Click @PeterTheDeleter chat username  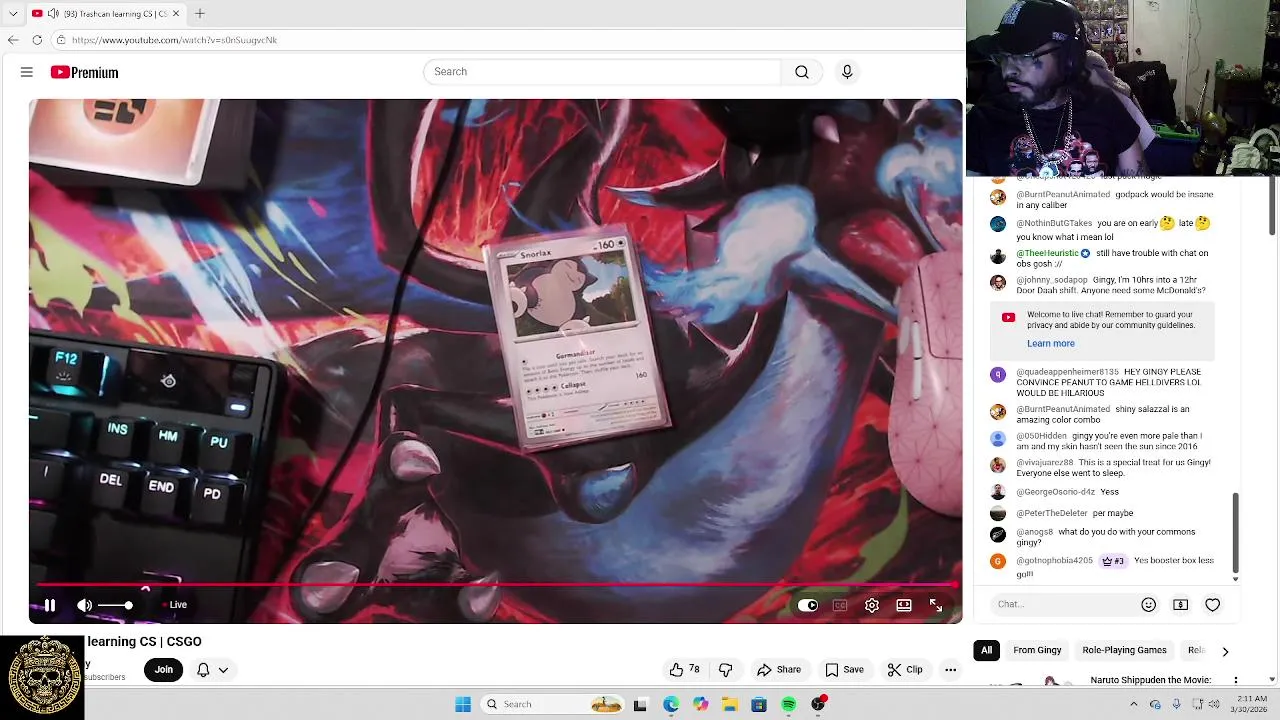pos(1051,513)
